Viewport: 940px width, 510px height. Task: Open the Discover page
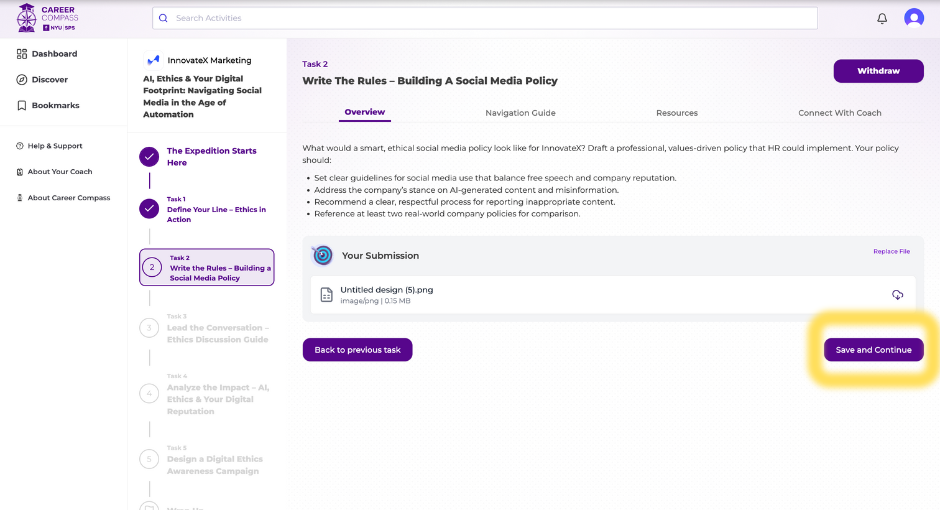point(49,80)
